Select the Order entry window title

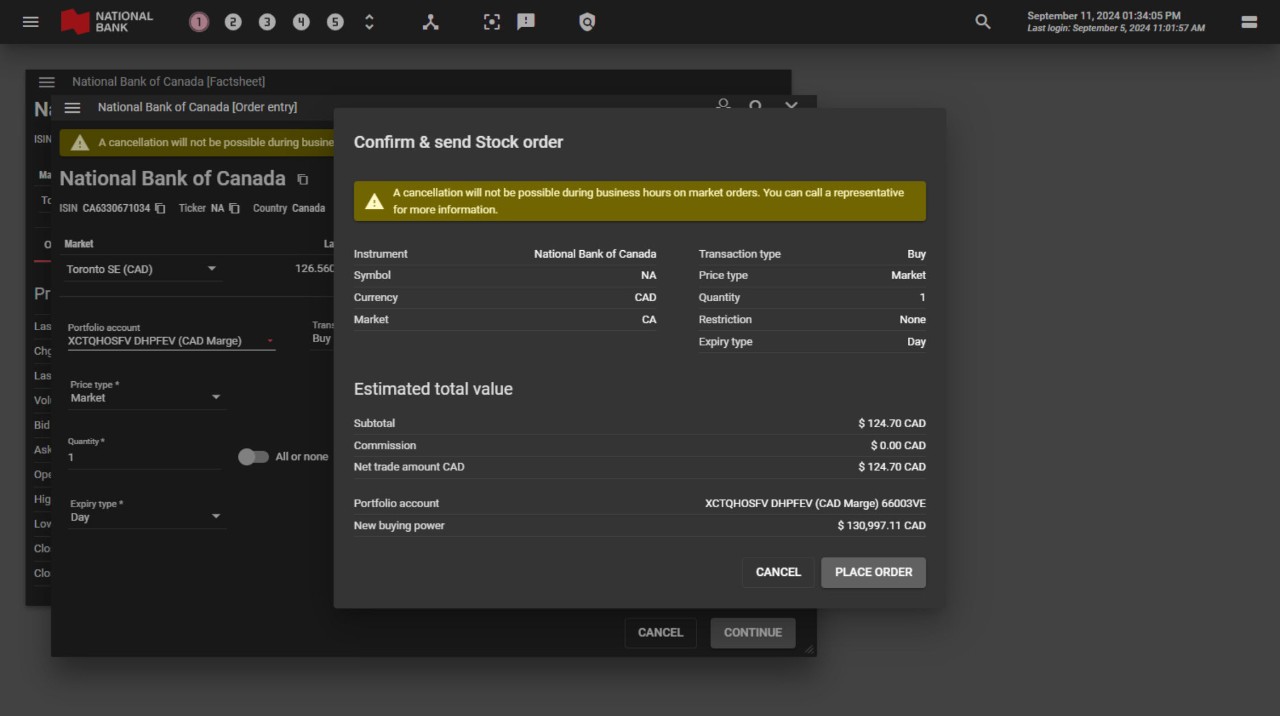click(x=197, y=107)
